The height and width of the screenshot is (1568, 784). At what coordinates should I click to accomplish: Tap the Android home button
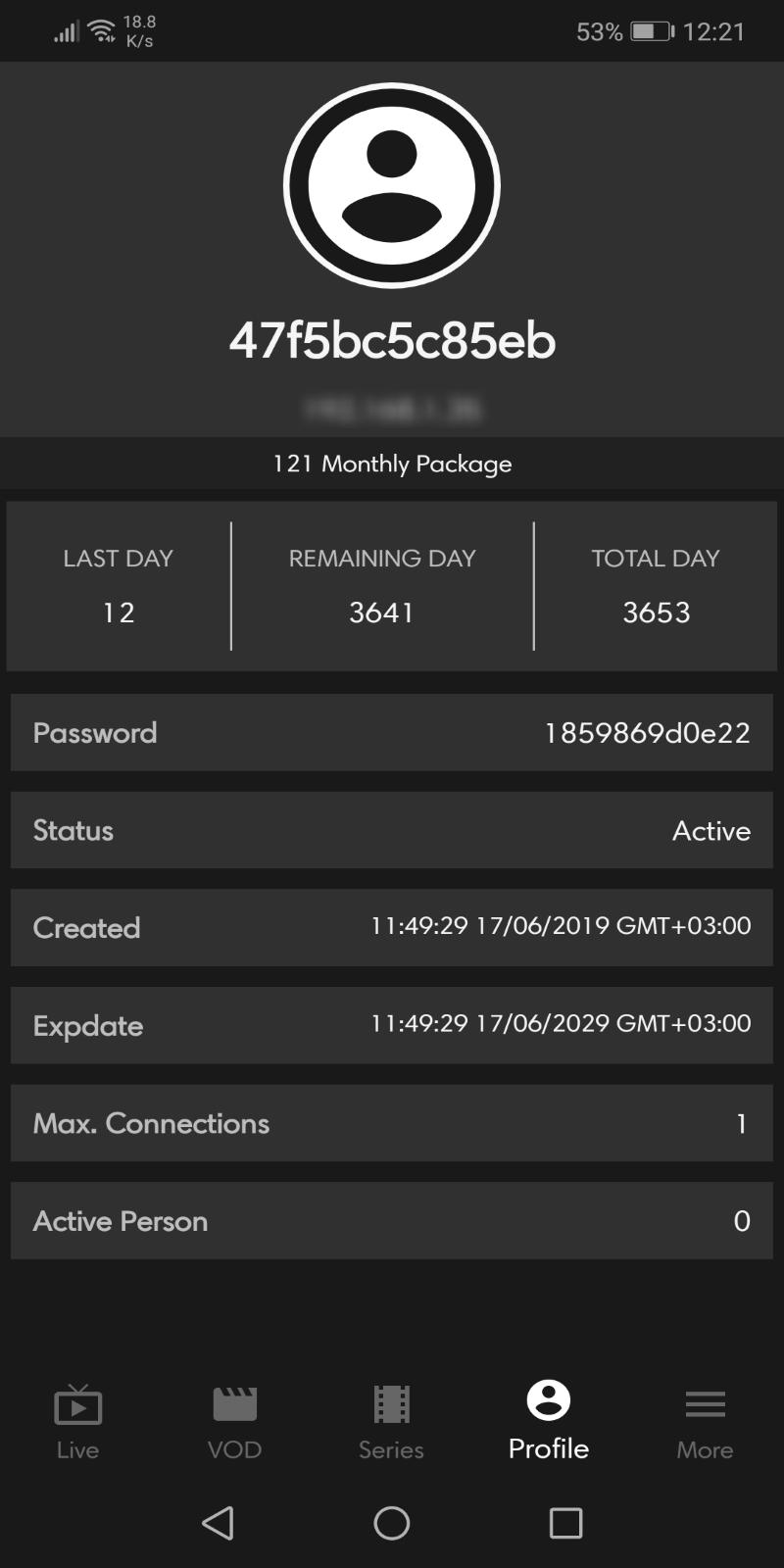point(391,1523)
